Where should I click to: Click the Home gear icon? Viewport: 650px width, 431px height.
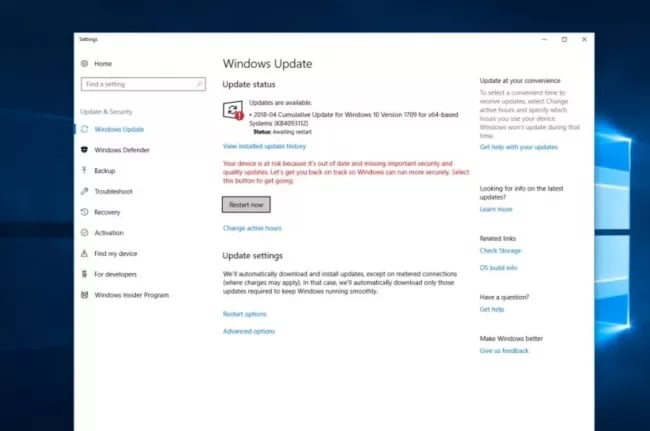pos(85,63)
